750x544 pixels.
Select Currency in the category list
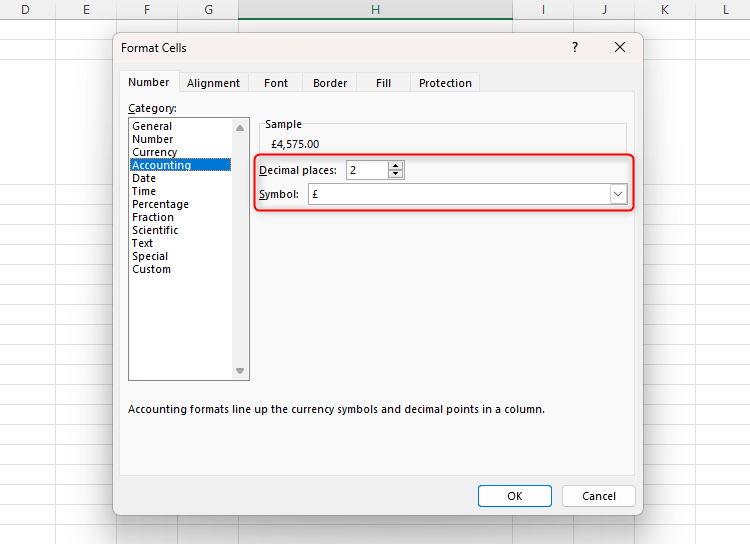(155, 152)
